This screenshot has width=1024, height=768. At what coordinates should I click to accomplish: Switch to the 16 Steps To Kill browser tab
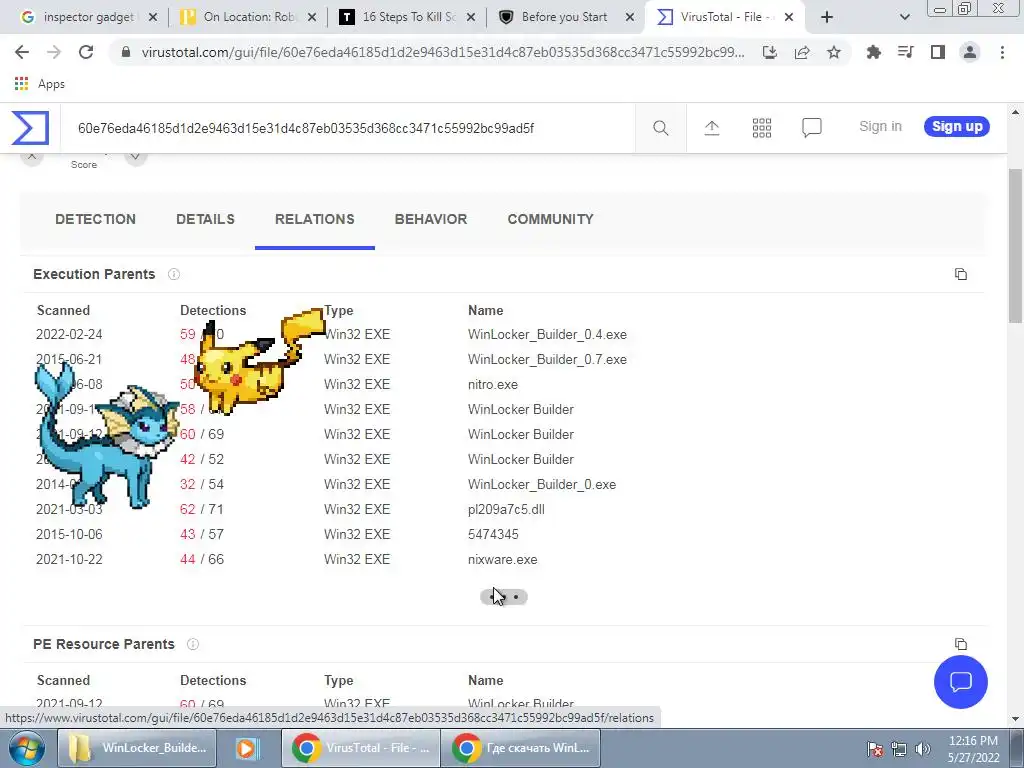pos(406,18)
